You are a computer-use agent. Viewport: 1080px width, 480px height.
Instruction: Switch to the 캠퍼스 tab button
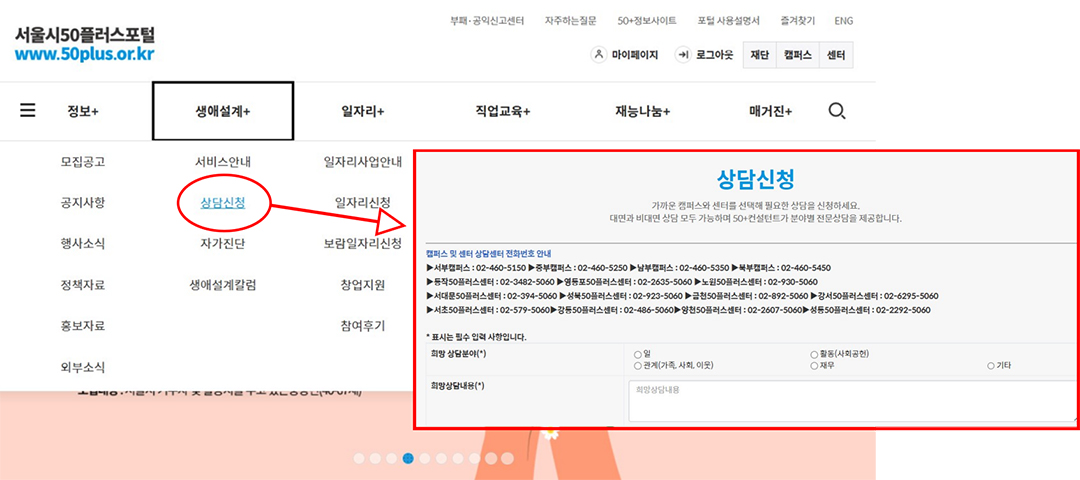click(797, 55)
